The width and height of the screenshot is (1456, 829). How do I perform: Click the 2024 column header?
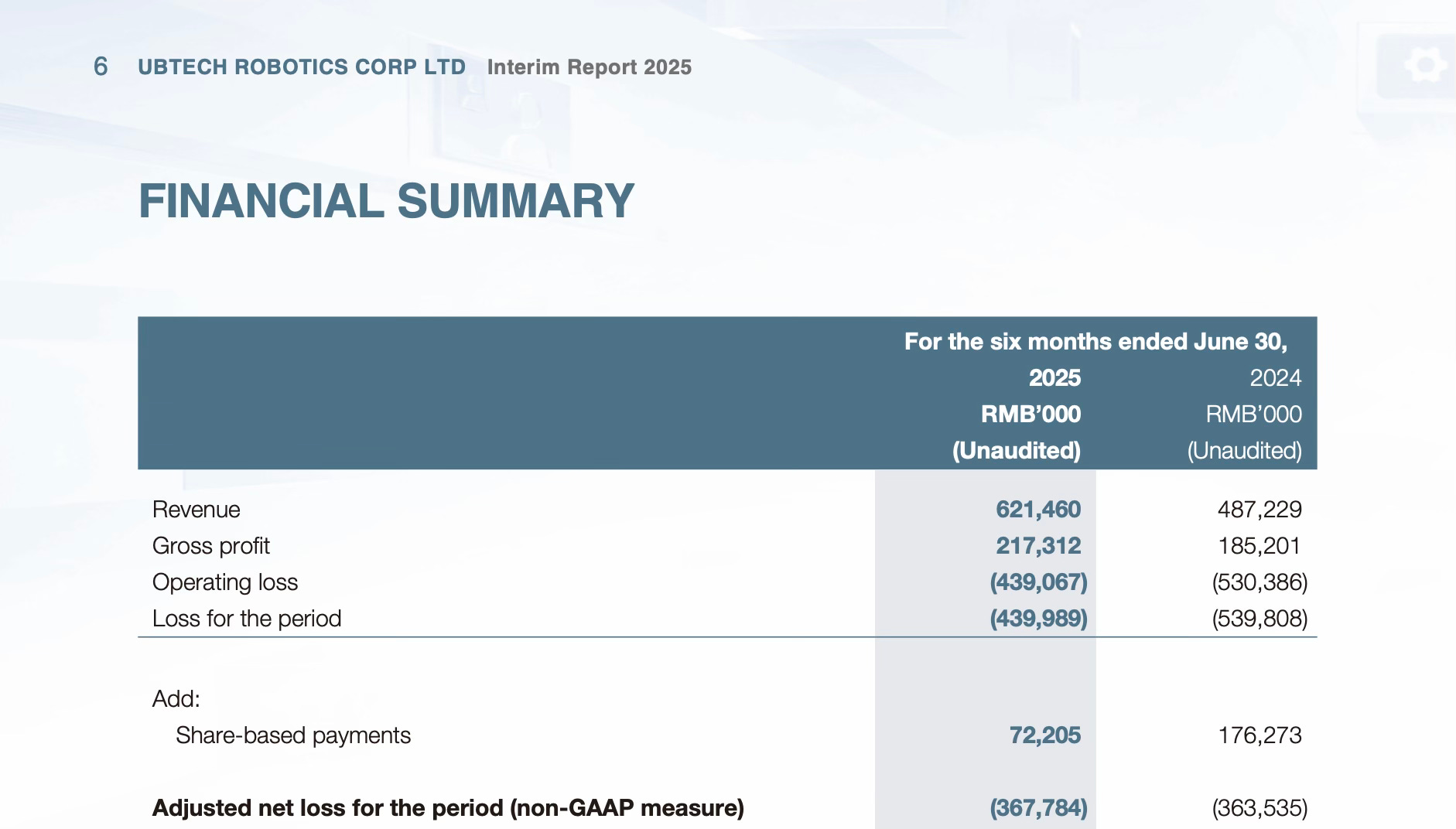point(1276,378)
